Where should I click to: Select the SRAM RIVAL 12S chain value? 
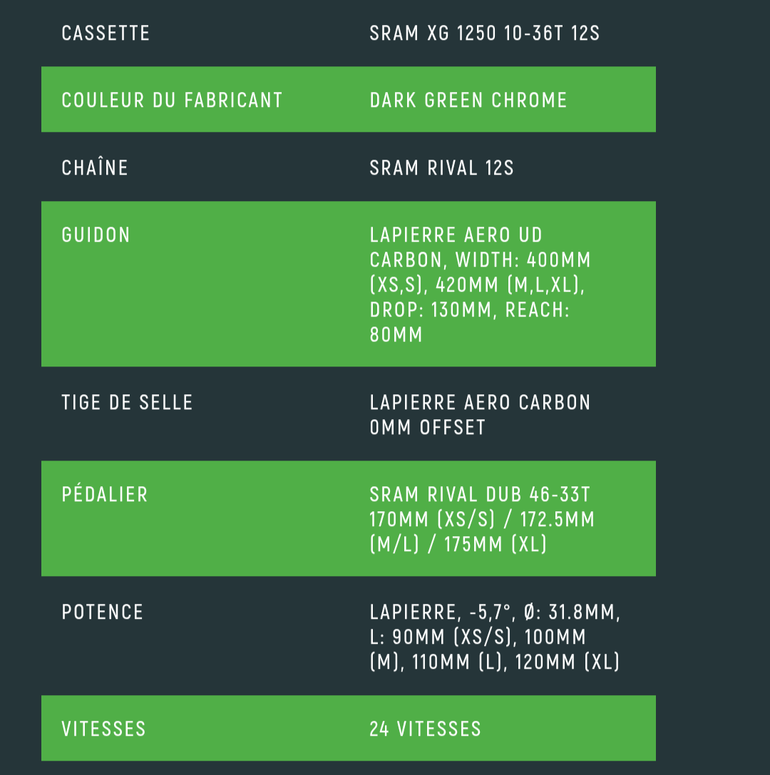coord(441,168)
